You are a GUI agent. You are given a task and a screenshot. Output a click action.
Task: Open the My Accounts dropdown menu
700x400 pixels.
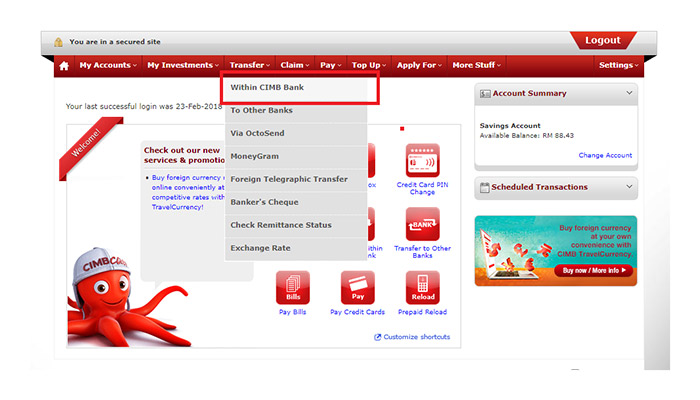pos(107,66)
